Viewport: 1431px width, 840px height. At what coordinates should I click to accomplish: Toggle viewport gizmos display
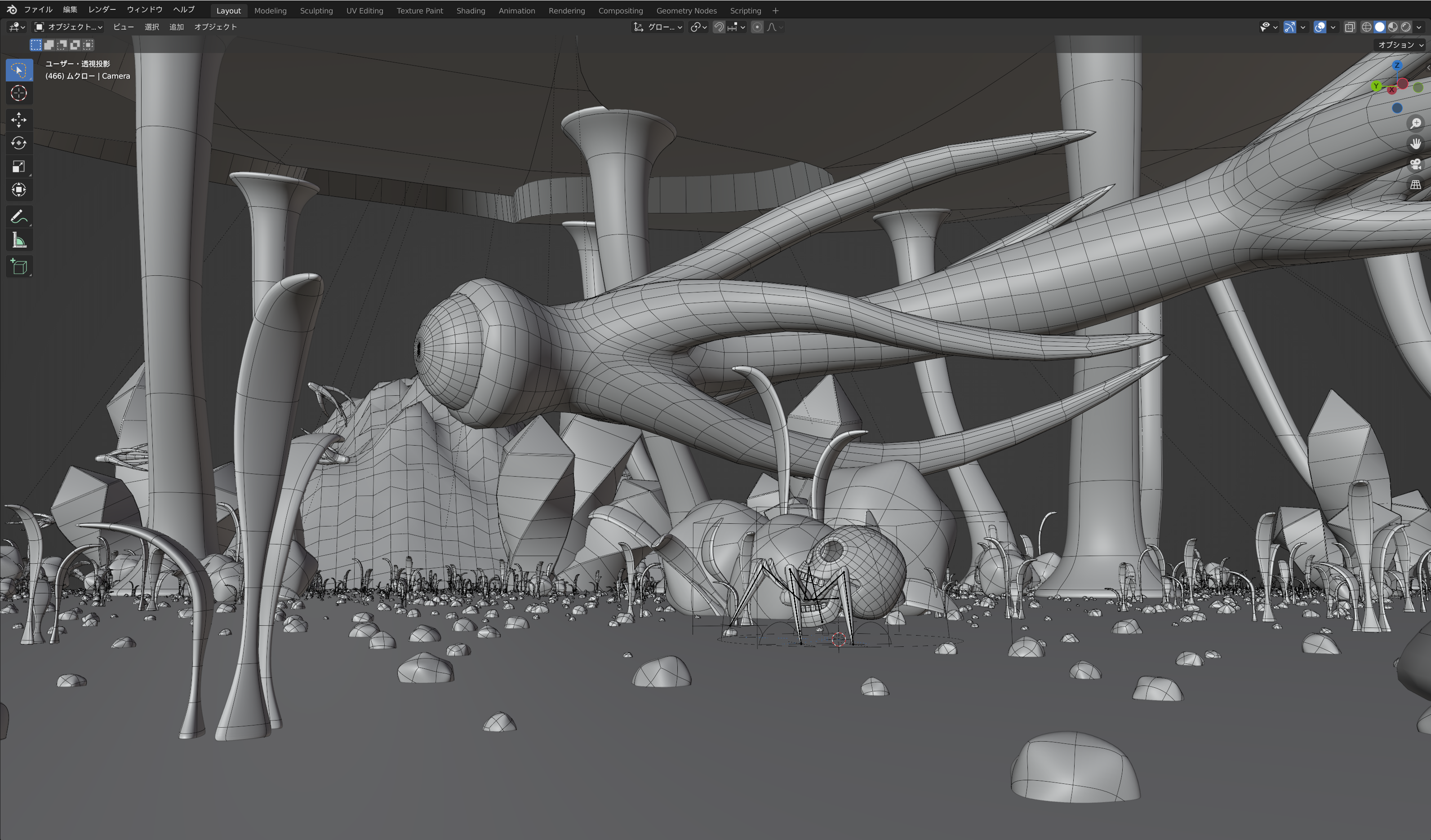point(1289,27)
